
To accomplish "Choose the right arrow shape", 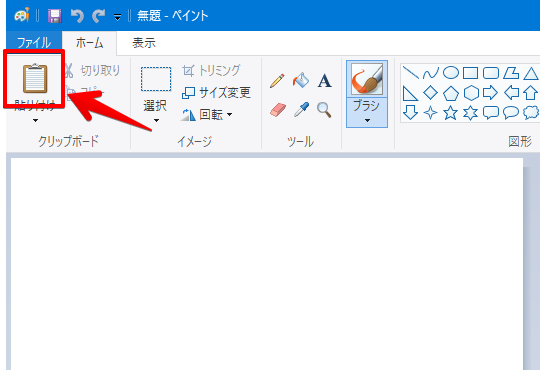I will (490, 93).
